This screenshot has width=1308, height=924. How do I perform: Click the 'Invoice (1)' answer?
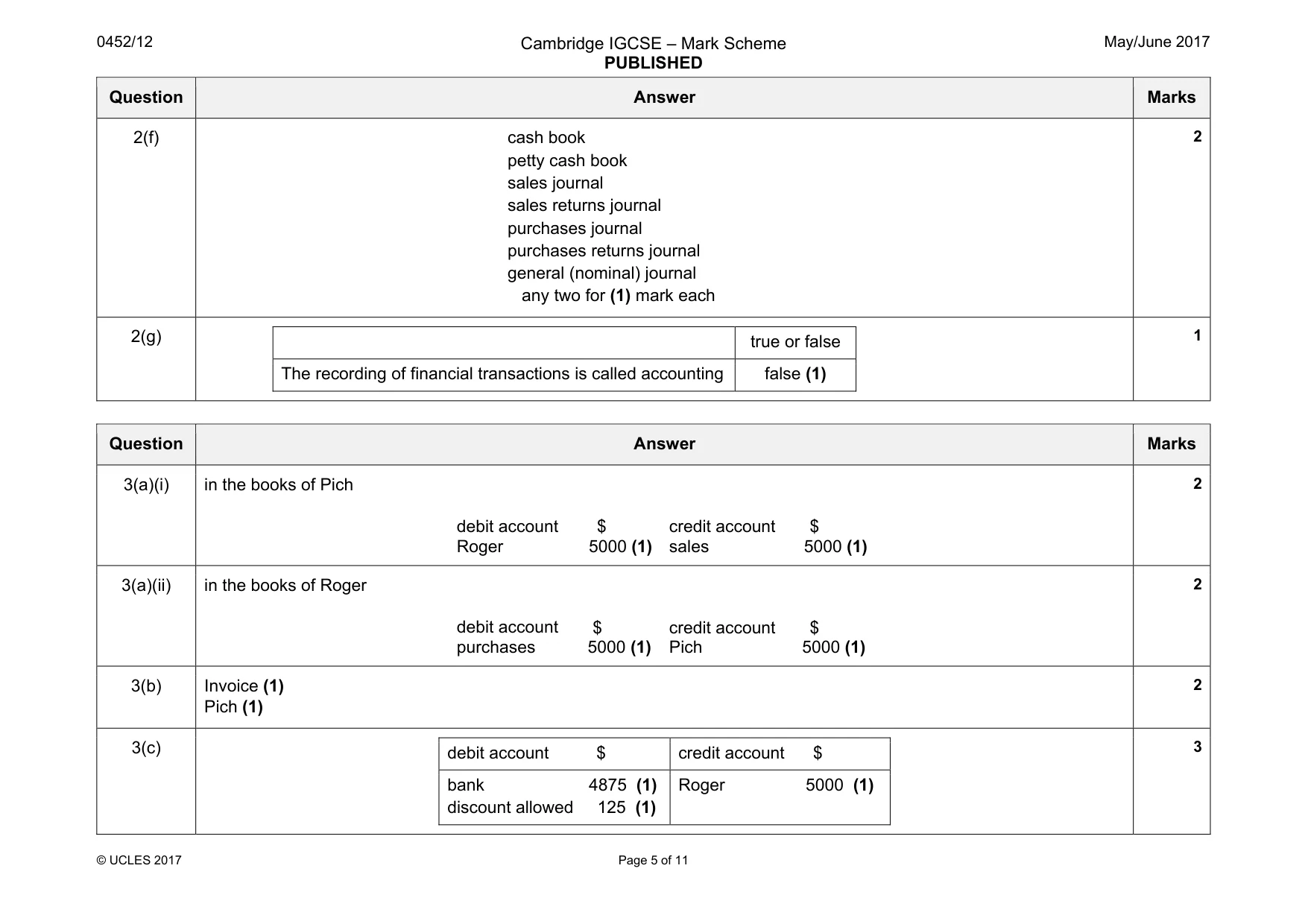244,686
